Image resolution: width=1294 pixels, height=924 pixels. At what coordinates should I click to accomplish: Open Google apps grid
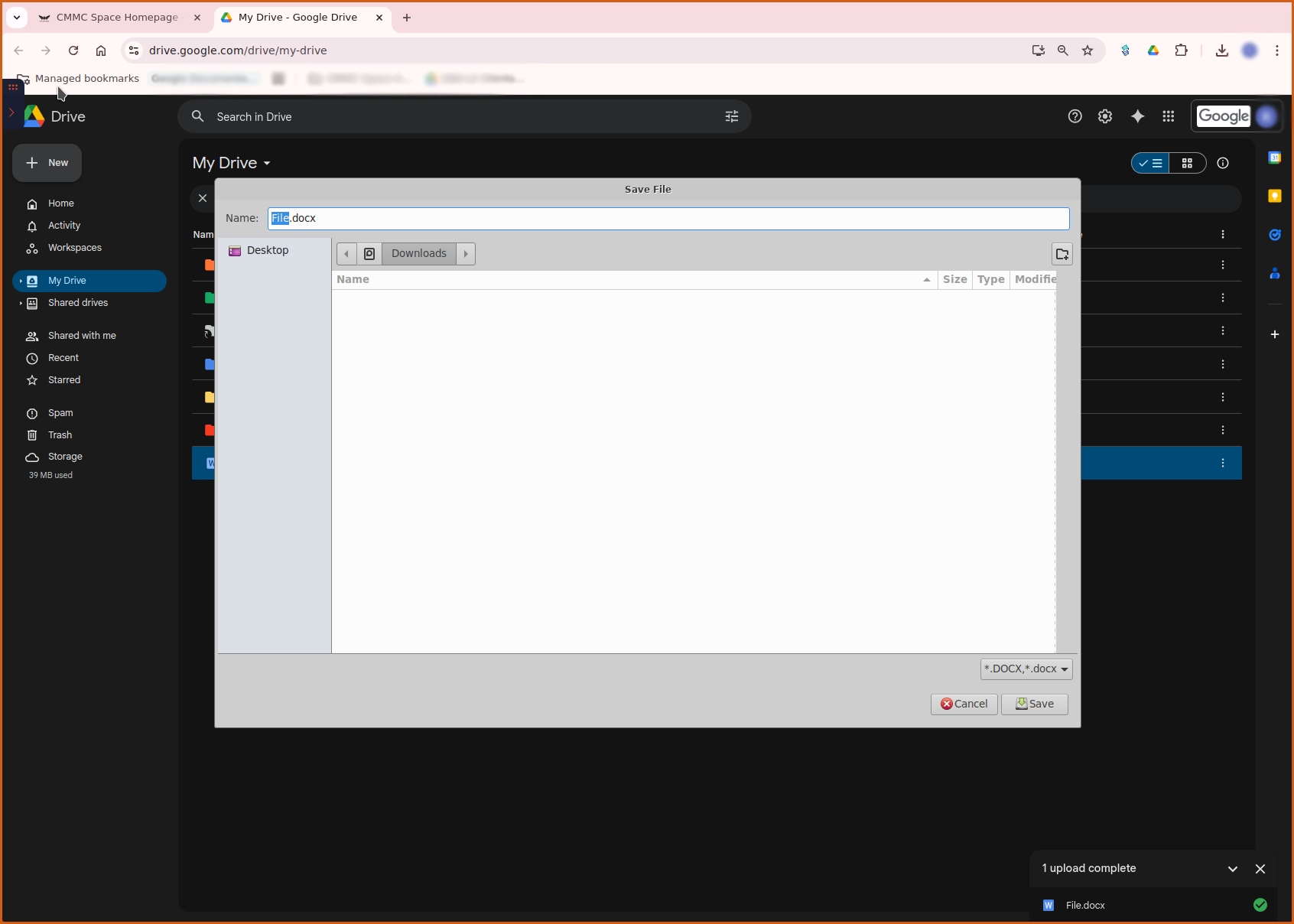(1169, 116)
